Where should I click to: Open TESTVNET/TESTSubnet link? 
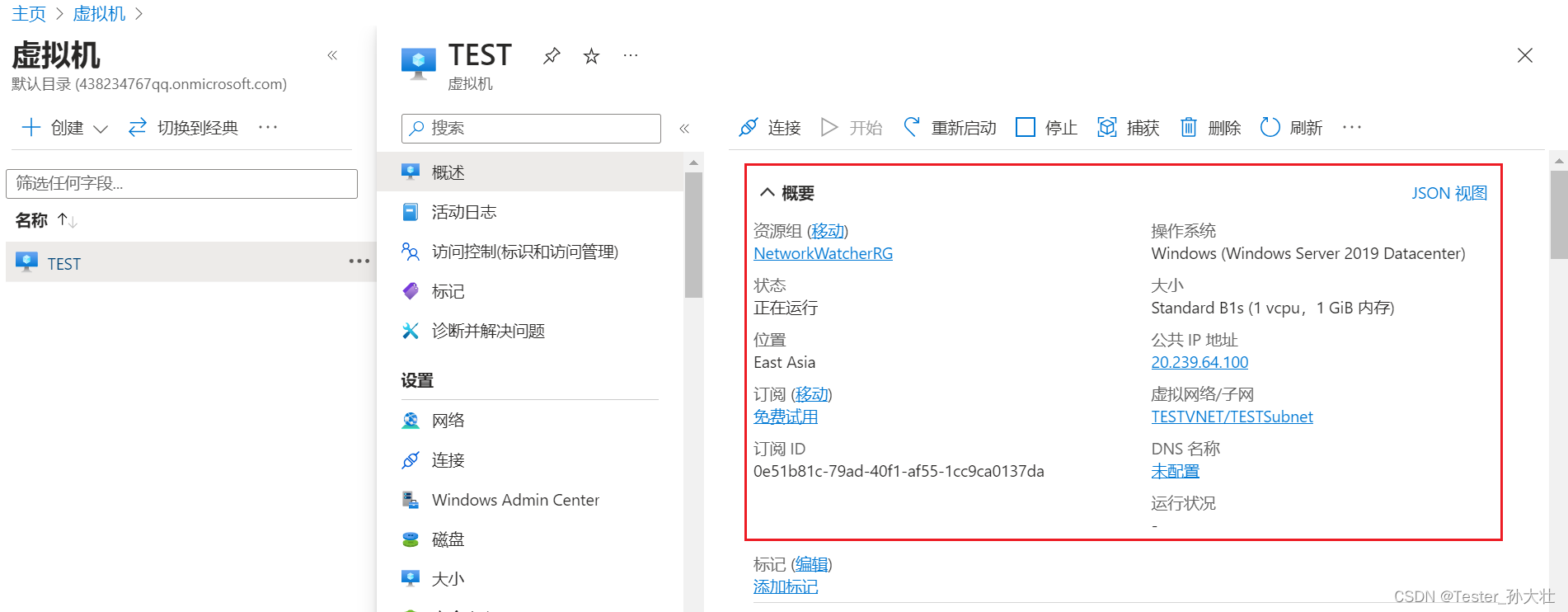click(x=1232, y=417)
